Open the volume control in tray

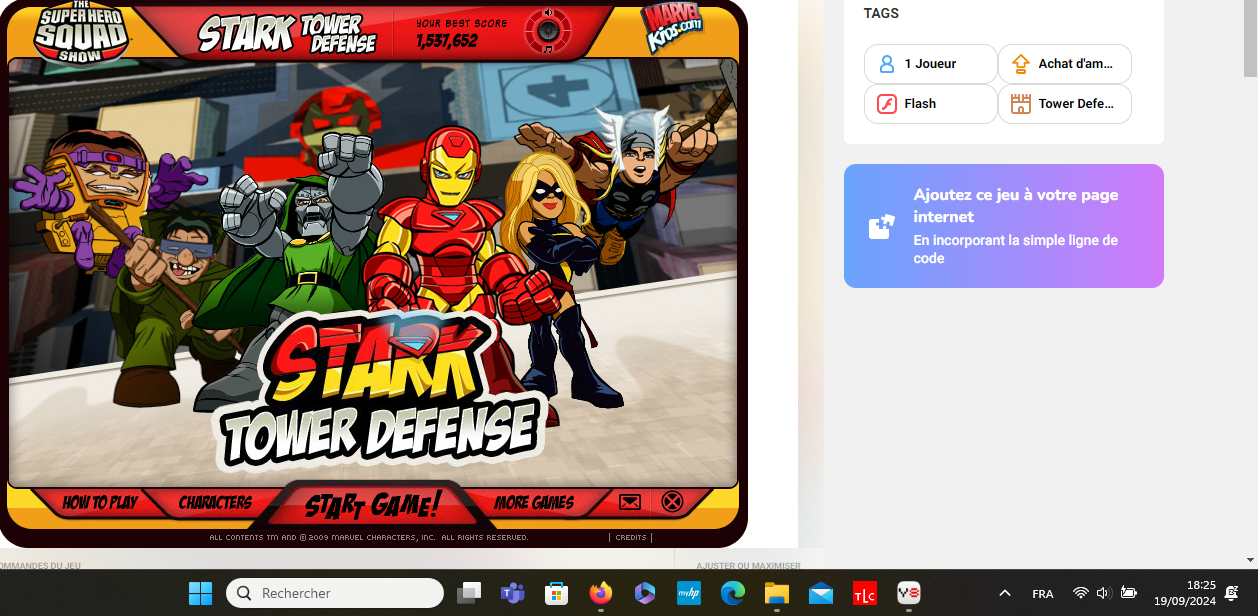[x=1104, y=593]
